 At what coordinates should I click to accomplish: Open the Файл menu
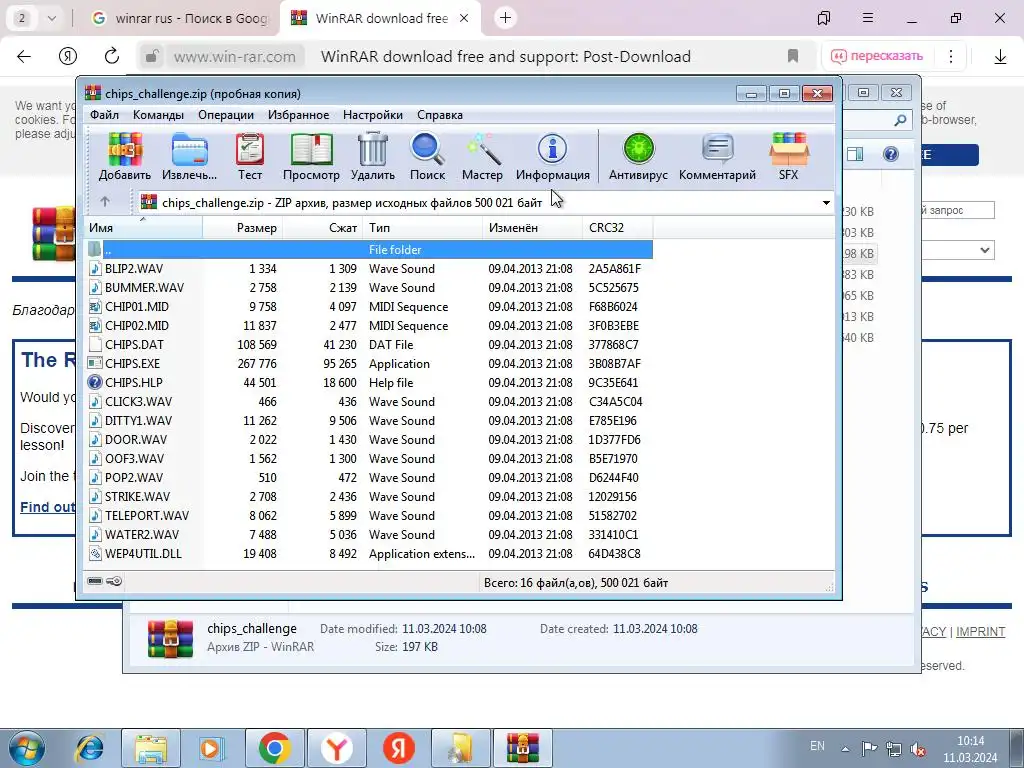104,115
